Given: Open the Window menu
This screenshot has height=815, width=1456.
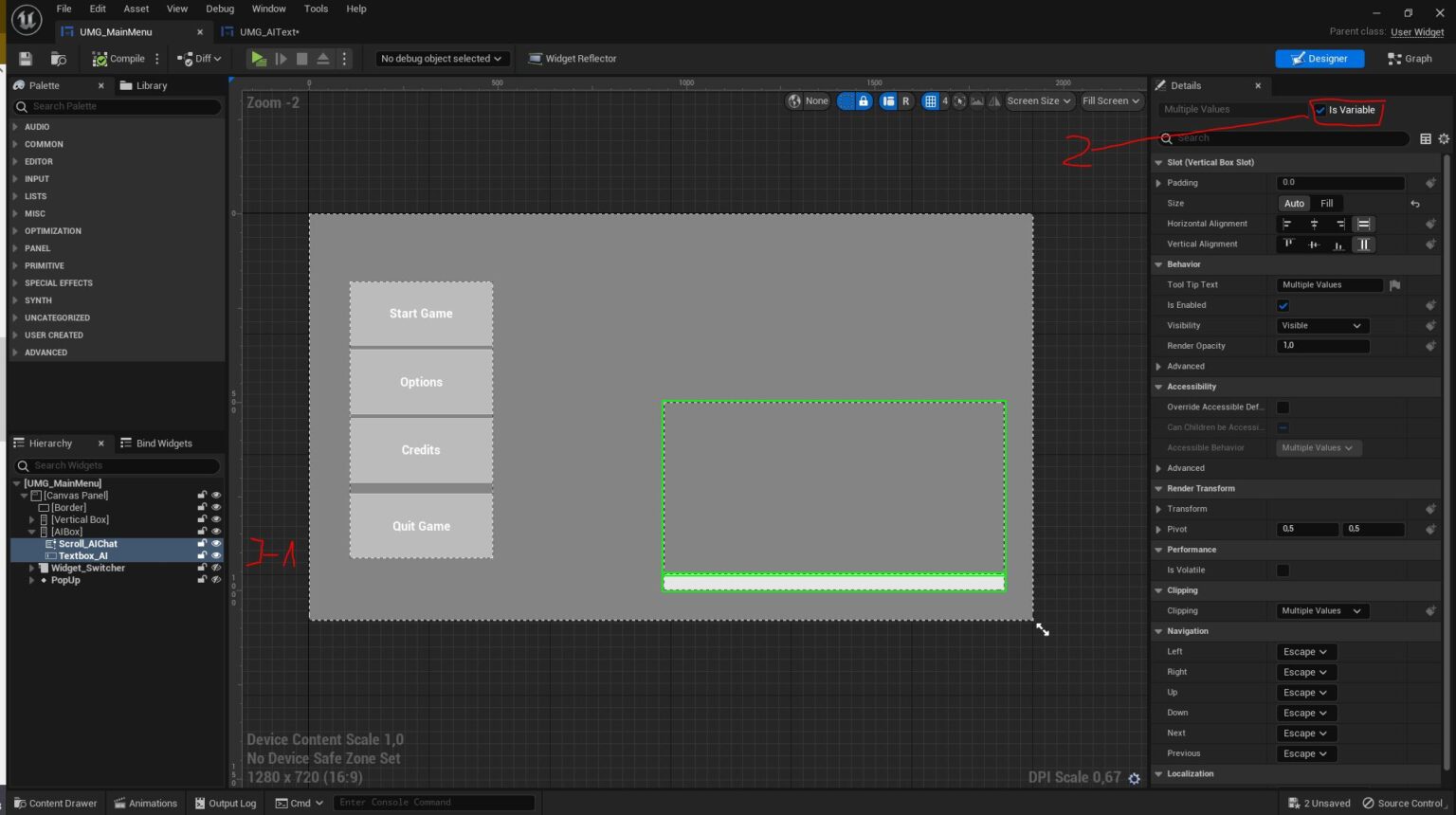Looking at the screenshot, I should click(268, 9).
